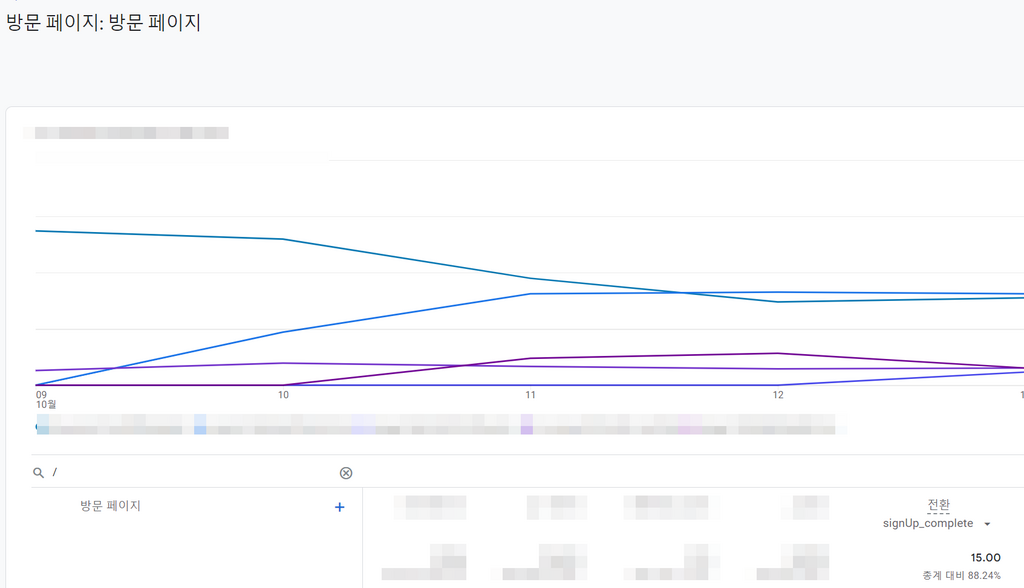The width and height of the screenshot is (1024, 588).
Task: Sort by the 방문 페이지 column header
Action: click(x=110, y=506)
